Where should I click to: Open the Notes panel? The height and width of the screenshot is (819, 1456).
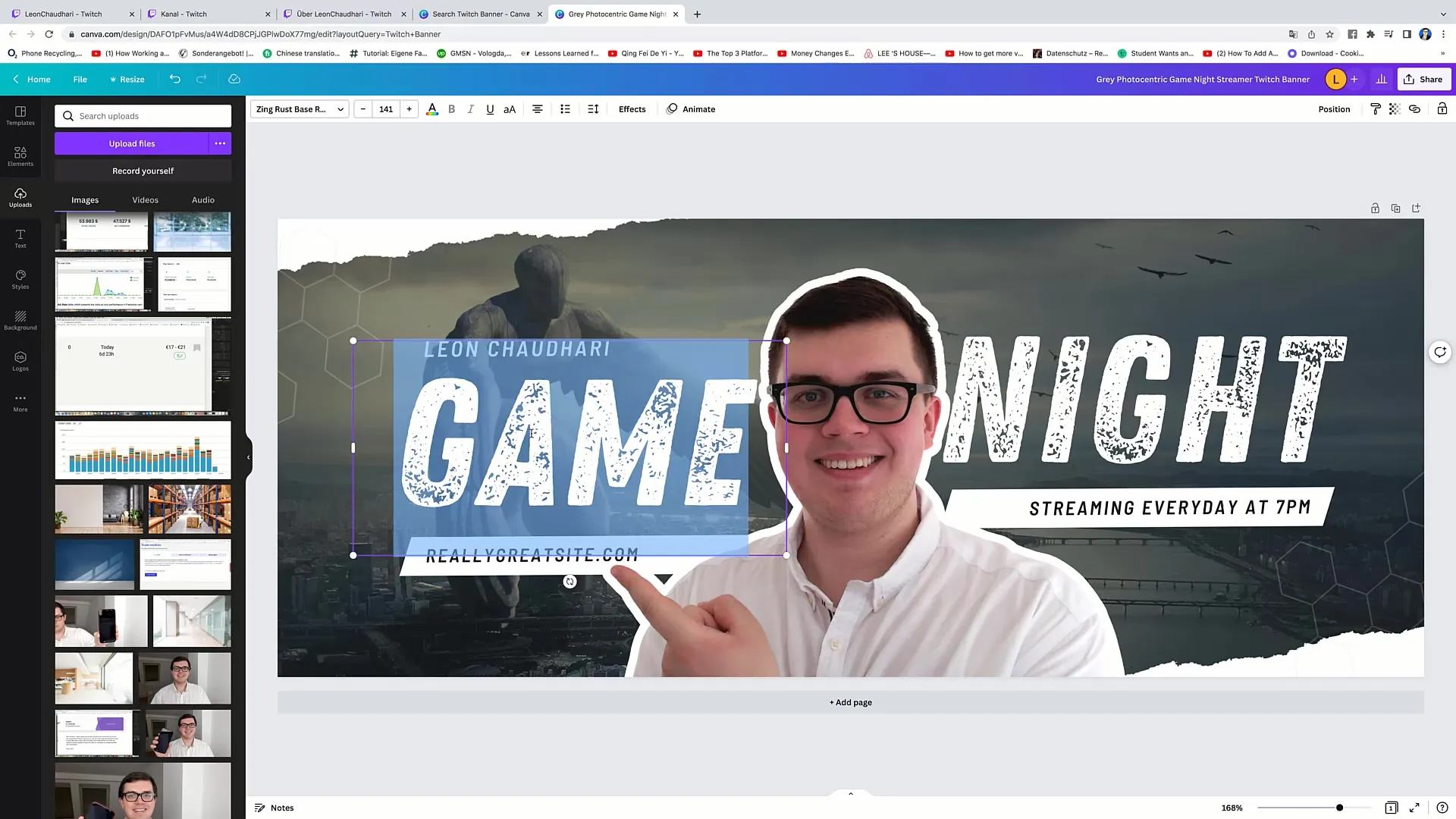coord(274,808)
